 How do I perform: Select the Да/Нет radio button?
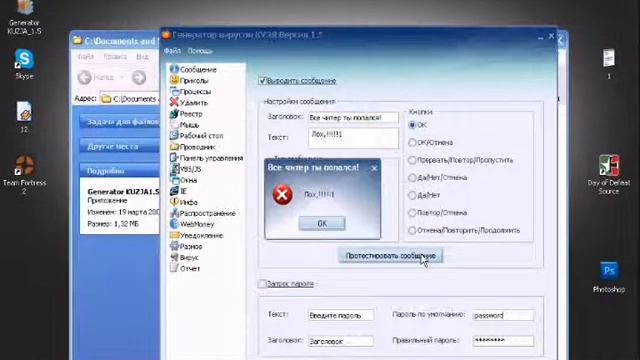coord(412,195)
